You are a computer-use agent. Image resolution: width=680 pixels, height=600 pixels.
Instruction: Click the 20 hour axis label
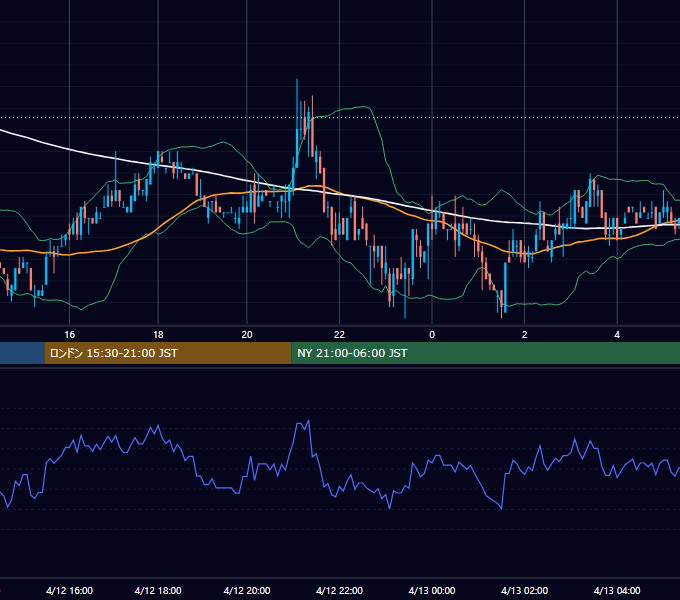247,334
